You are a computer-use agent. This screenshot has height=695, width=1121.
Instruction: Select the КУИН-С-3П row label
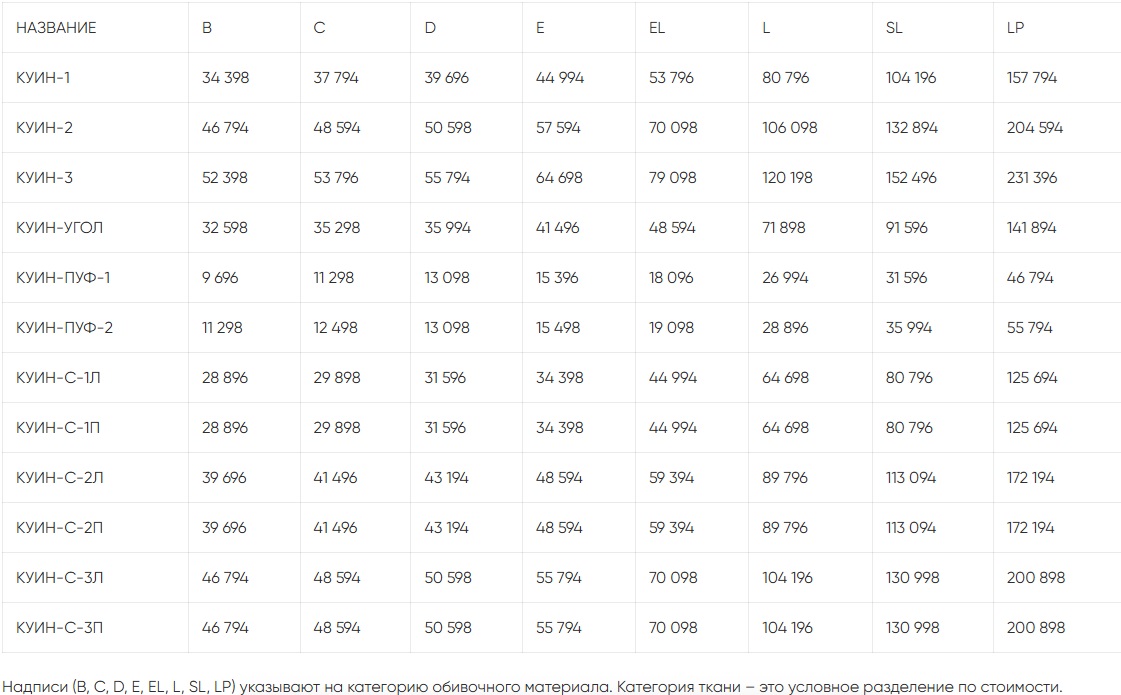pyautogui.click(x=60, y=628)
